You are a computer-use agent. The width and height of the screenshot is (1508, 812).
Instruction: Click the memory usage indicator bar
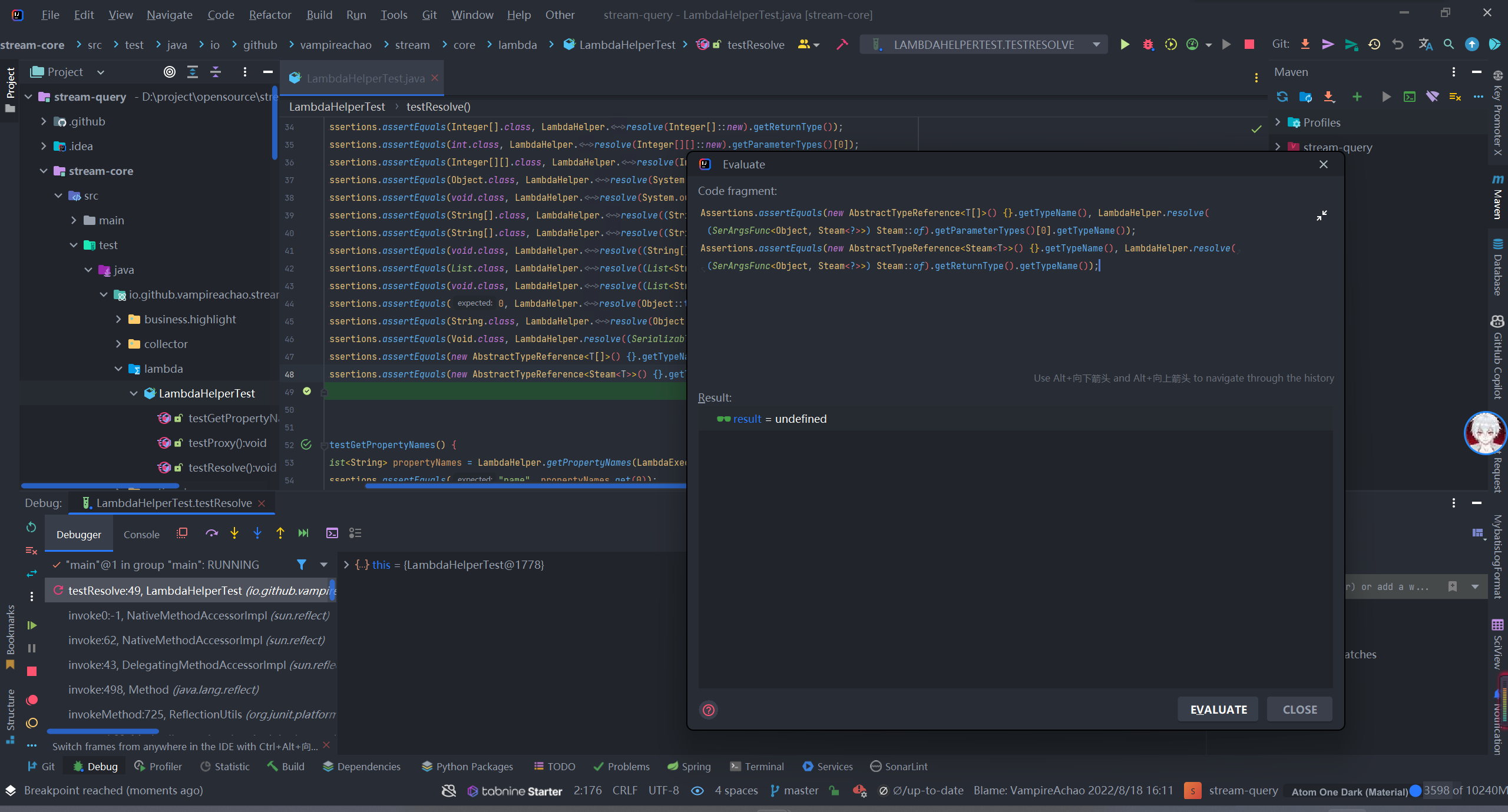click(1464, 791)
